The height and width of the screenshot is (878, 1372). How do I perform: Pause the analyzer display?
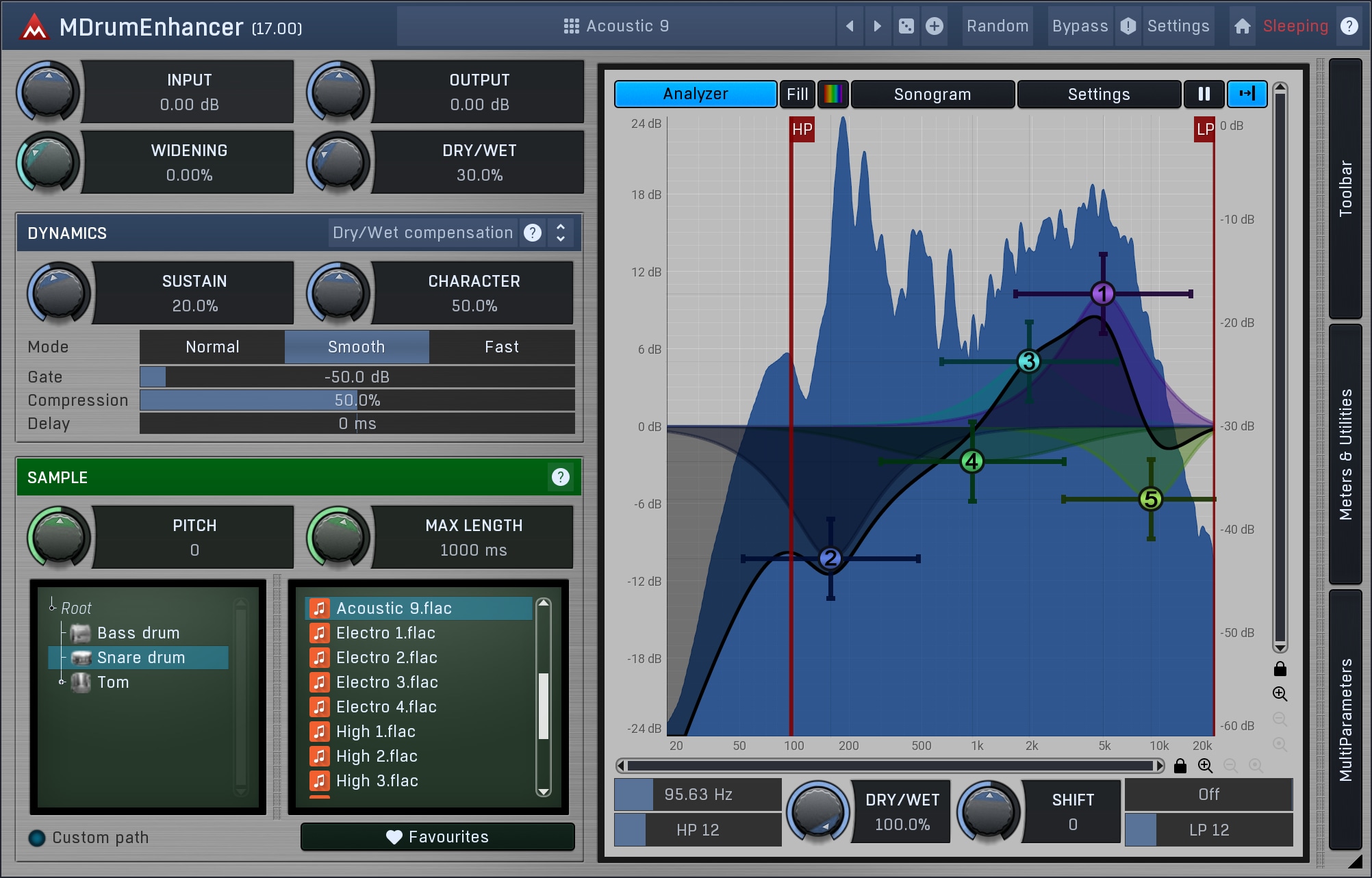(1204, 94)
